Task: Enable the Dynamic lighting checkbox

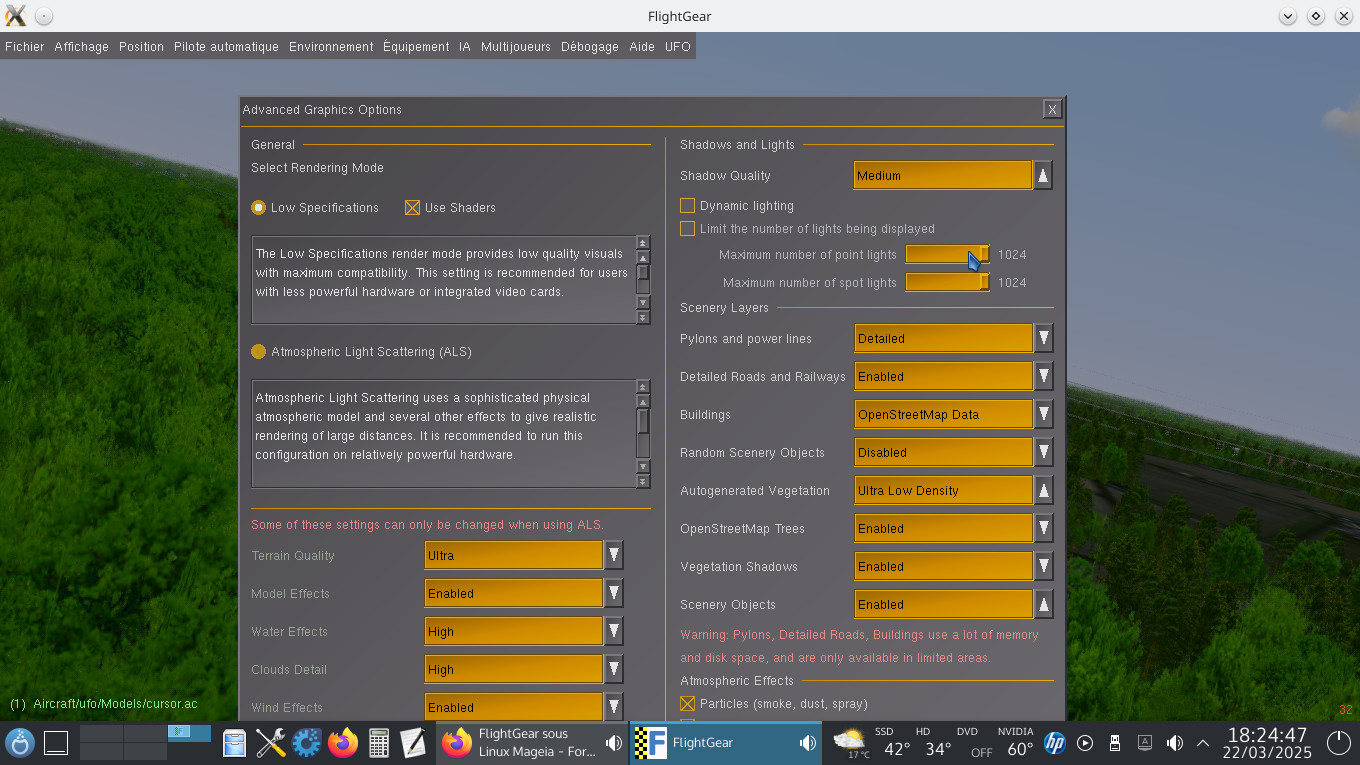Action: click(687, 206)
